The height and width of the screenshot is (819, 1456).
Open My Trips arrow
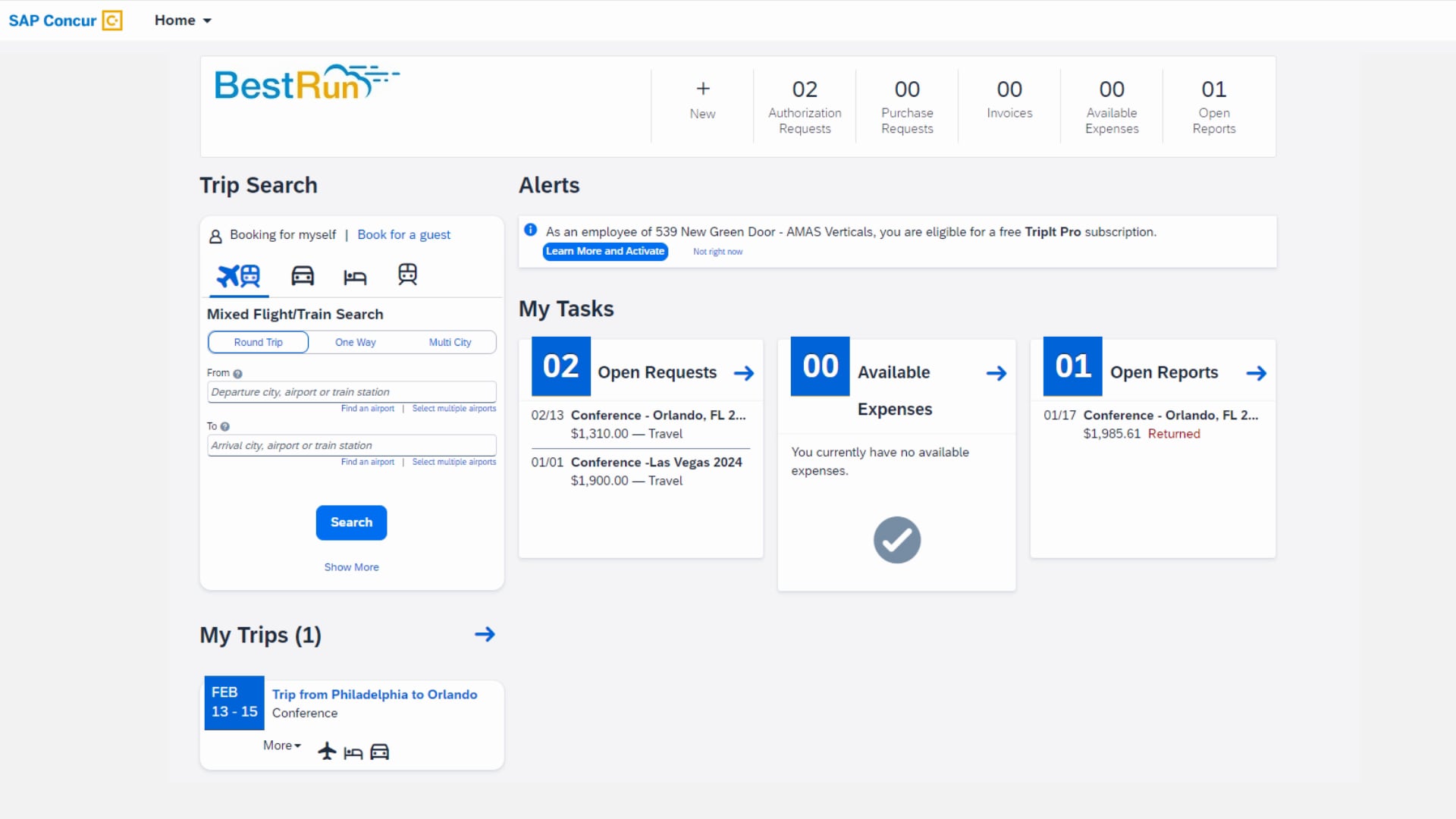[x=485, y=634]
